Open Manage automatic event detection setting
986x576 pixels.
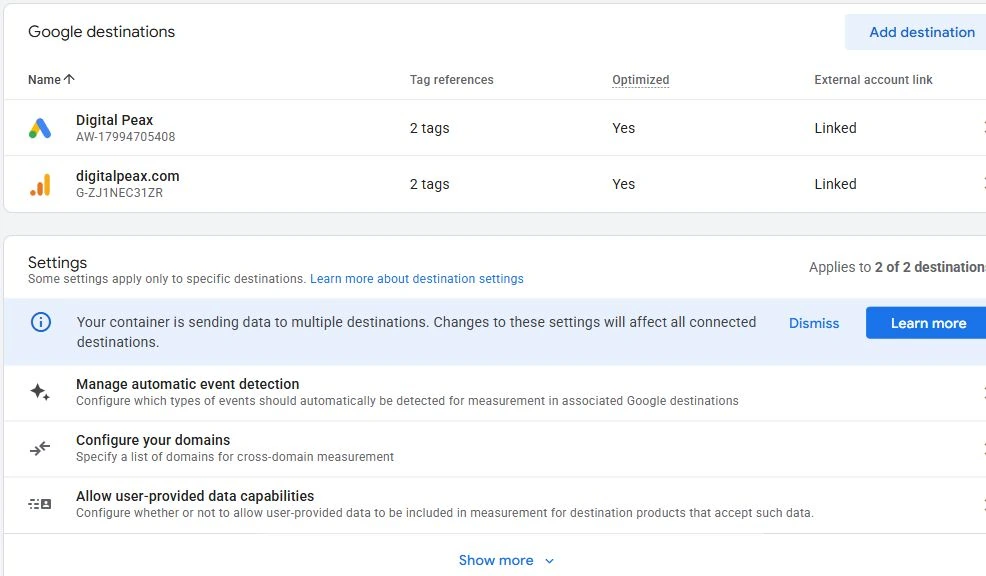point(494,392)
